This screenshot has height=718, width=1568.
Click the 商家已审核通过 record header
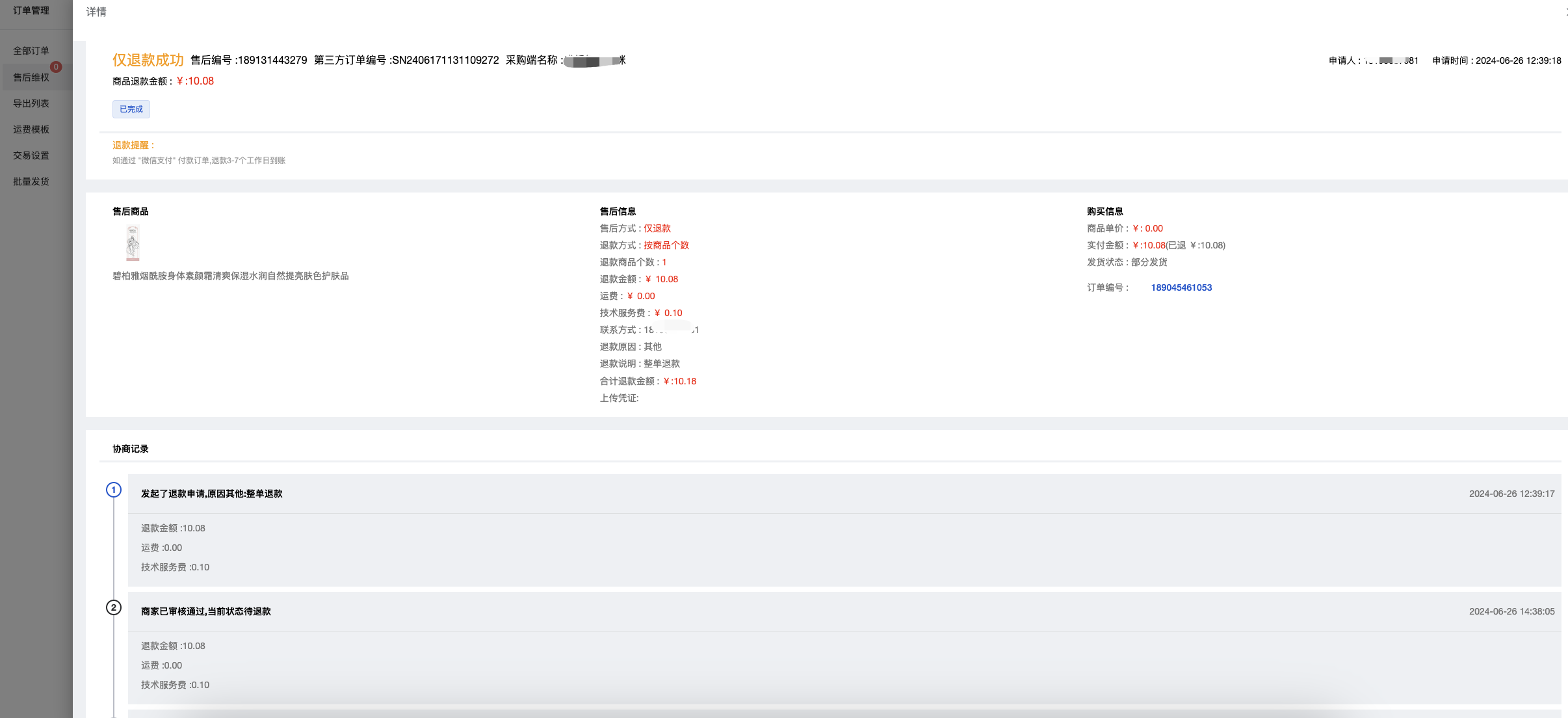pyautogui.click(x=205, y=611)
